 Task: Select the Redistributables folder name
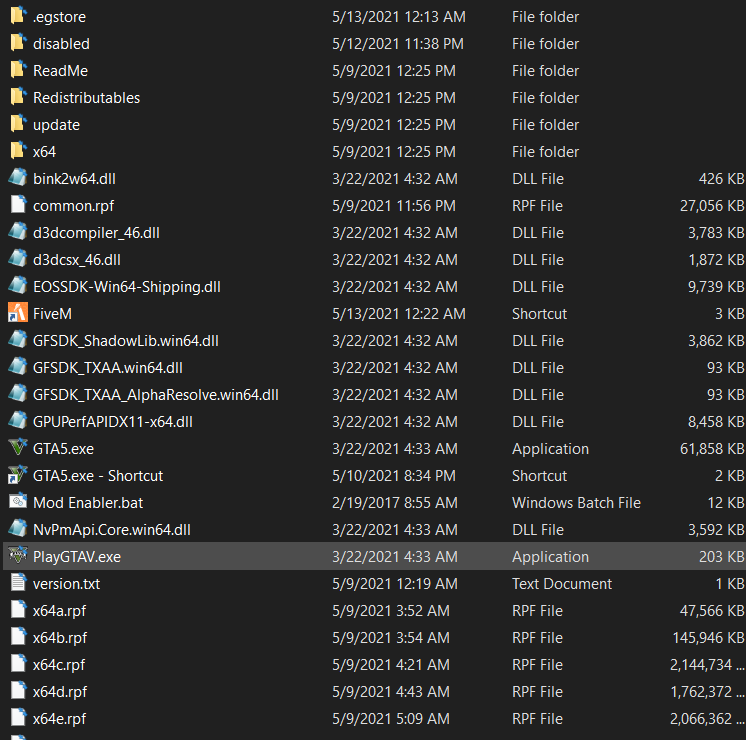click(x=86, y=98)
